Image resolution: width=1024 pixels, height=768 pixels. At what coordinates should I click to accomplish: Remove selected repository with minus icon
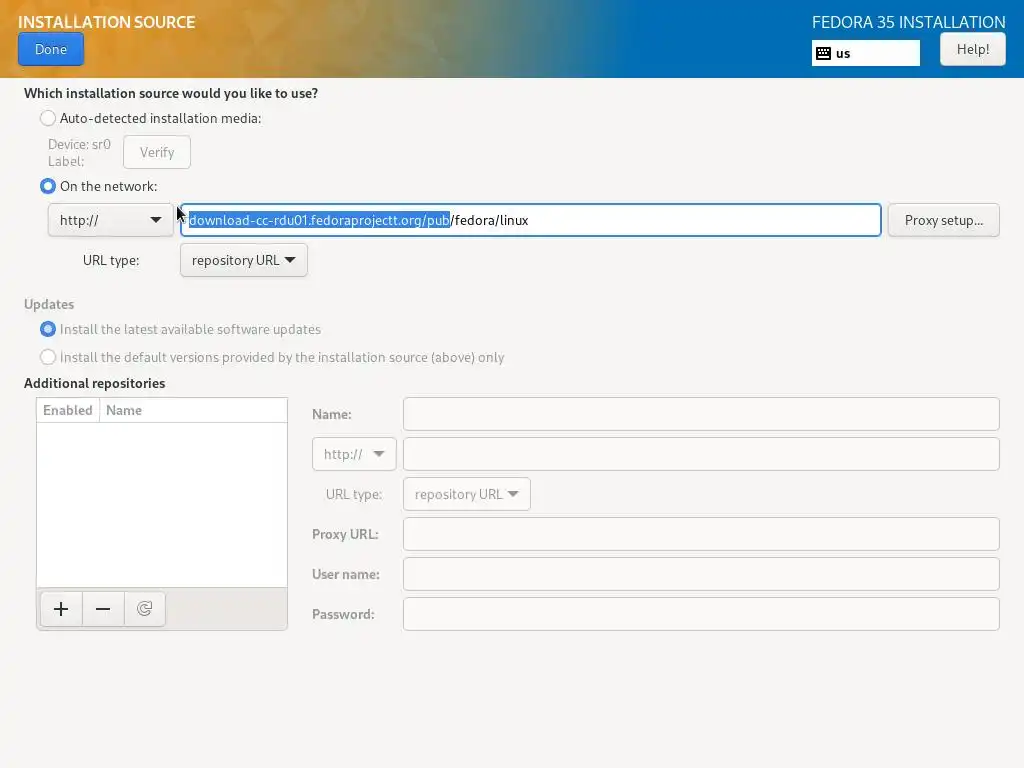pos(103,609)
